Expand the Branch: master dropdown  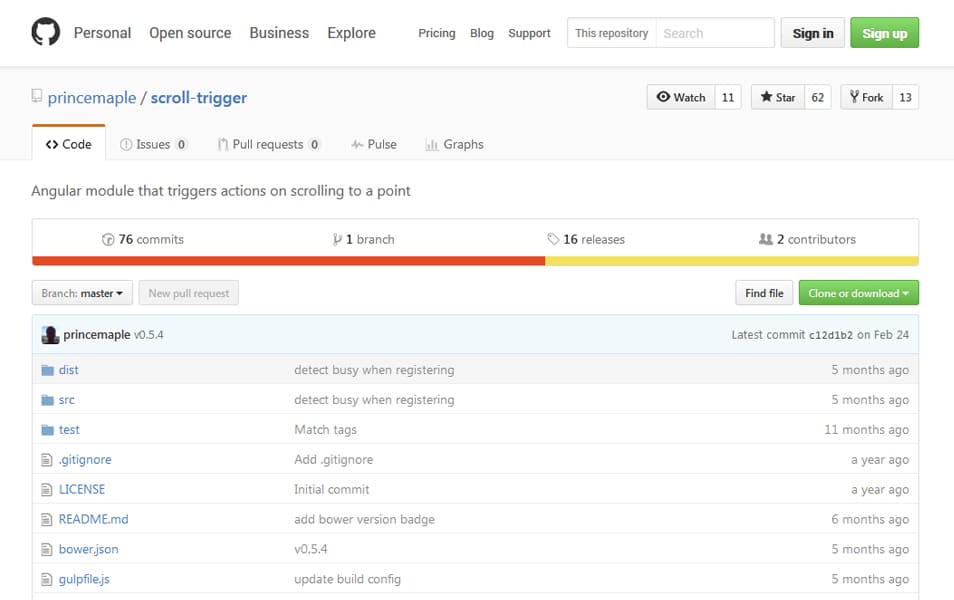82,293
